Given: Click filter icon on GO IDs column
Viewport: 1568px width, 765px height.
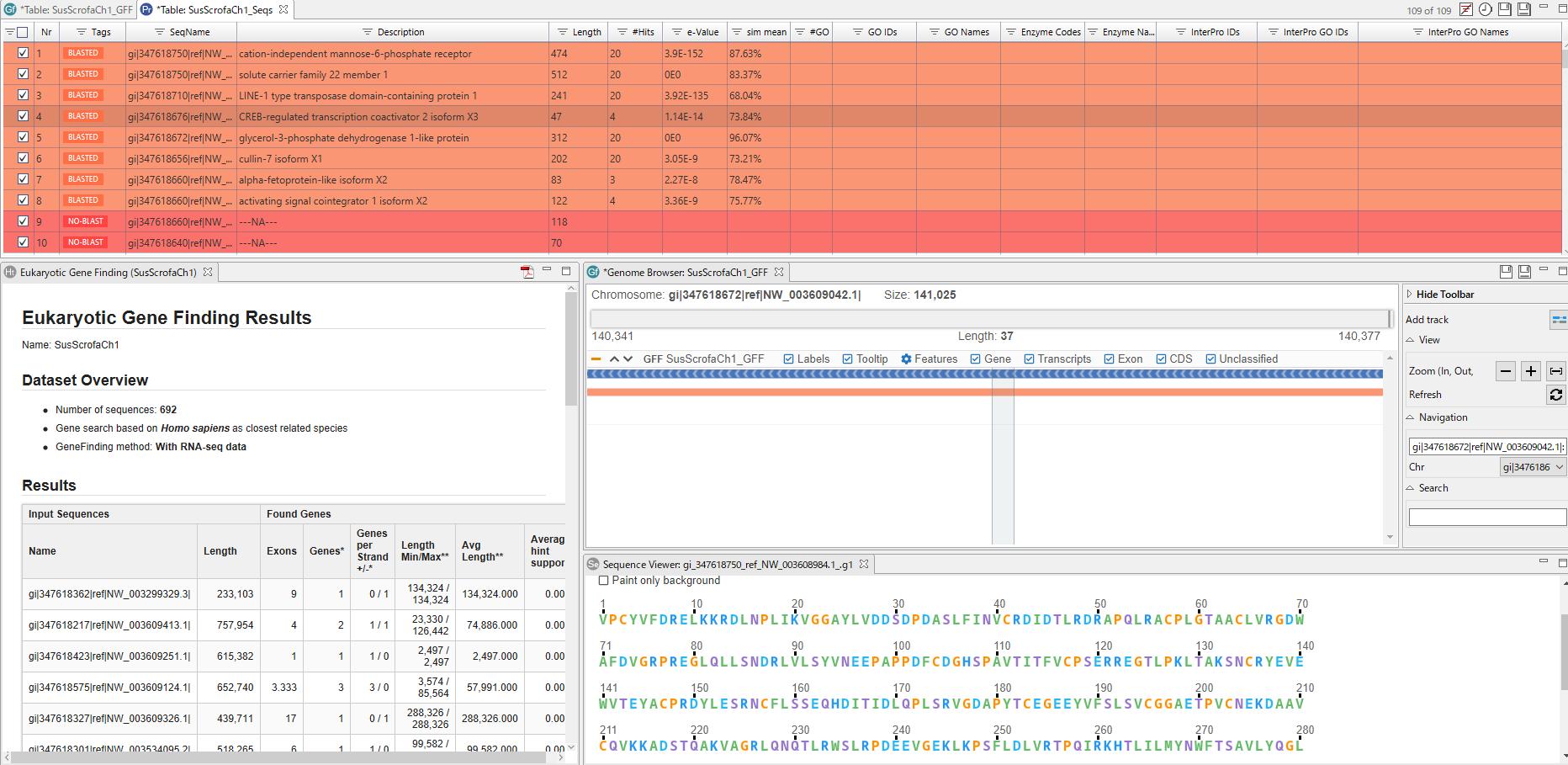Looking at the screenshot, I should point(858,32).
